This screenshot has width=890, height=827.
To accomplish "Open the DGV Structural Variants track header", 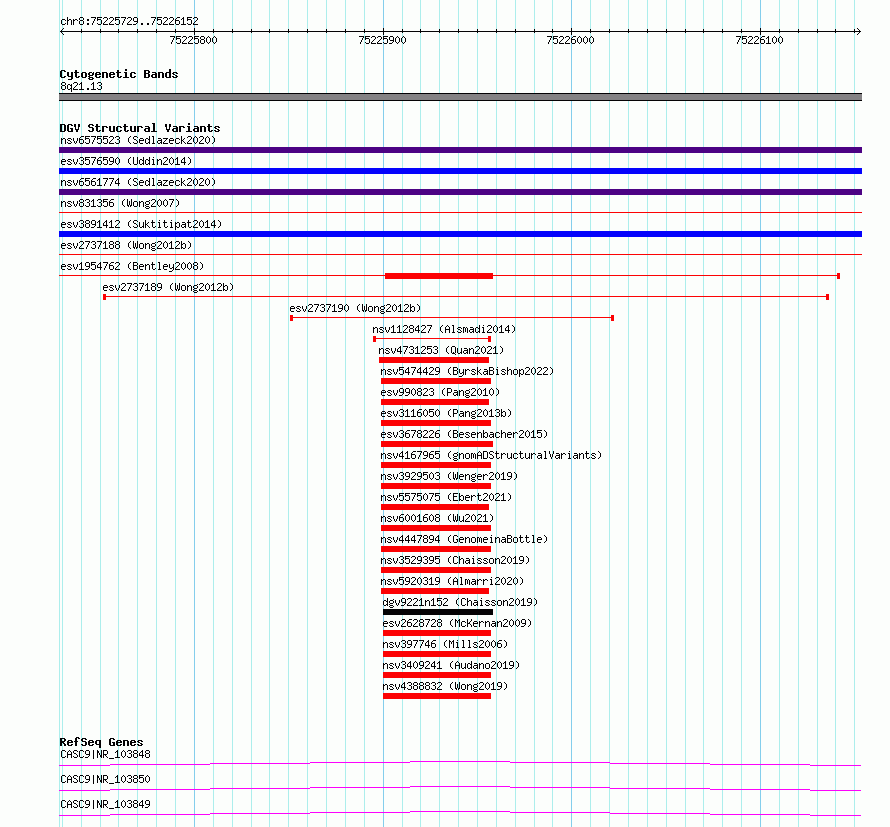I will pyautogui.click(x=140, y=128).
